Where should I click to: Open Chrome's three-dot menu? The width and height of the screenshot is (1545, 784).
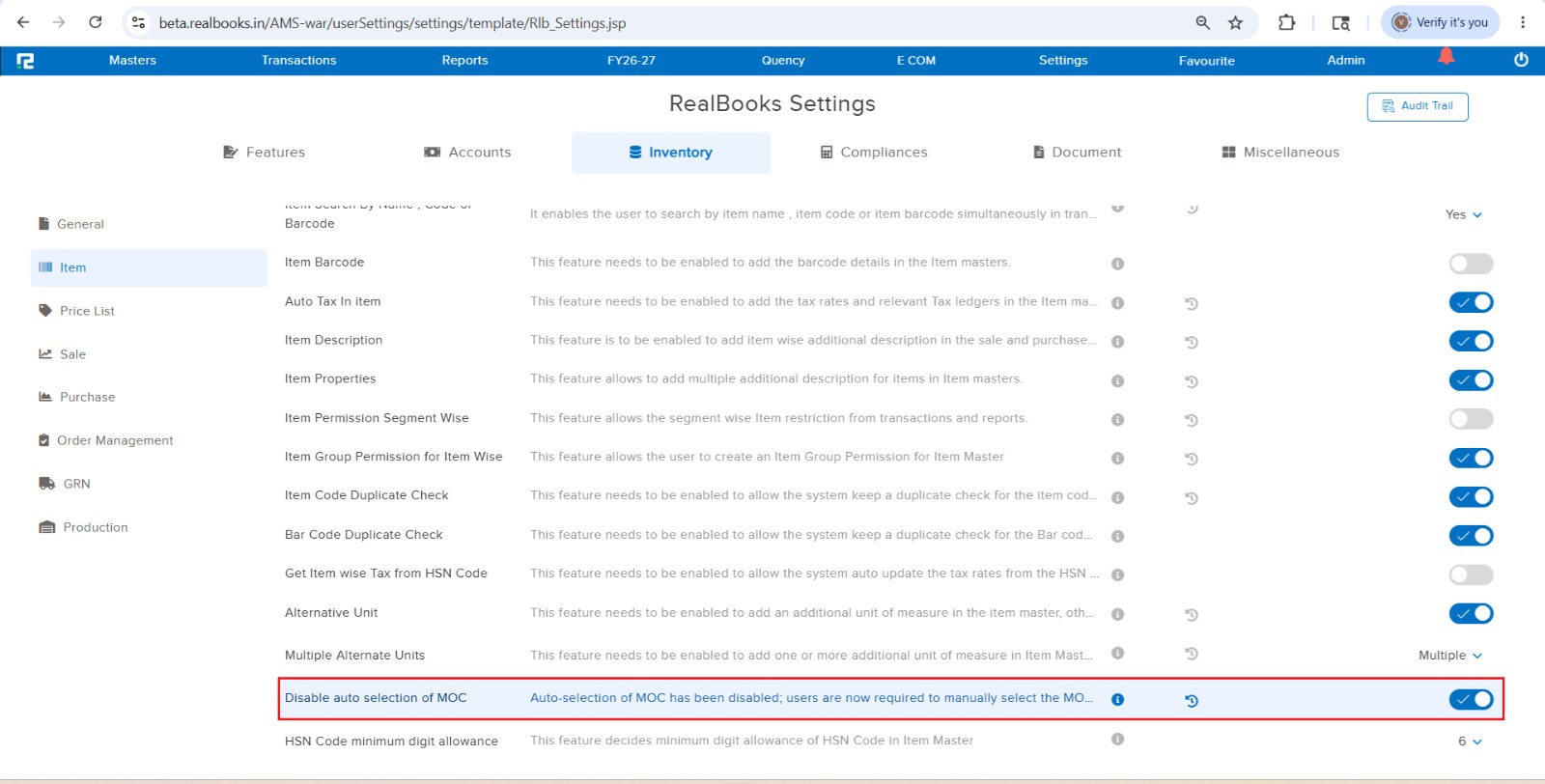coord(1523,22)
